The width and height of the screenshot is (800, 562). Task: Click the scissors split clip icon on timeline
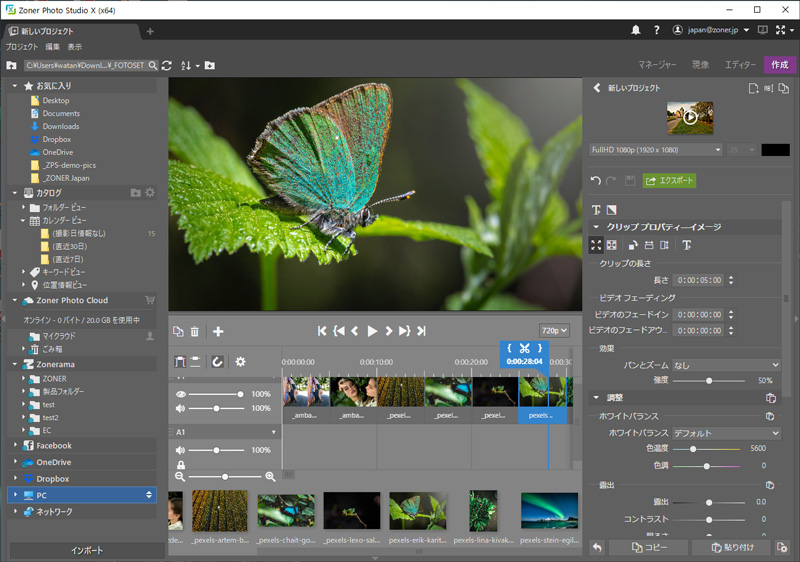pyautogui.click(x=524, y=348)
